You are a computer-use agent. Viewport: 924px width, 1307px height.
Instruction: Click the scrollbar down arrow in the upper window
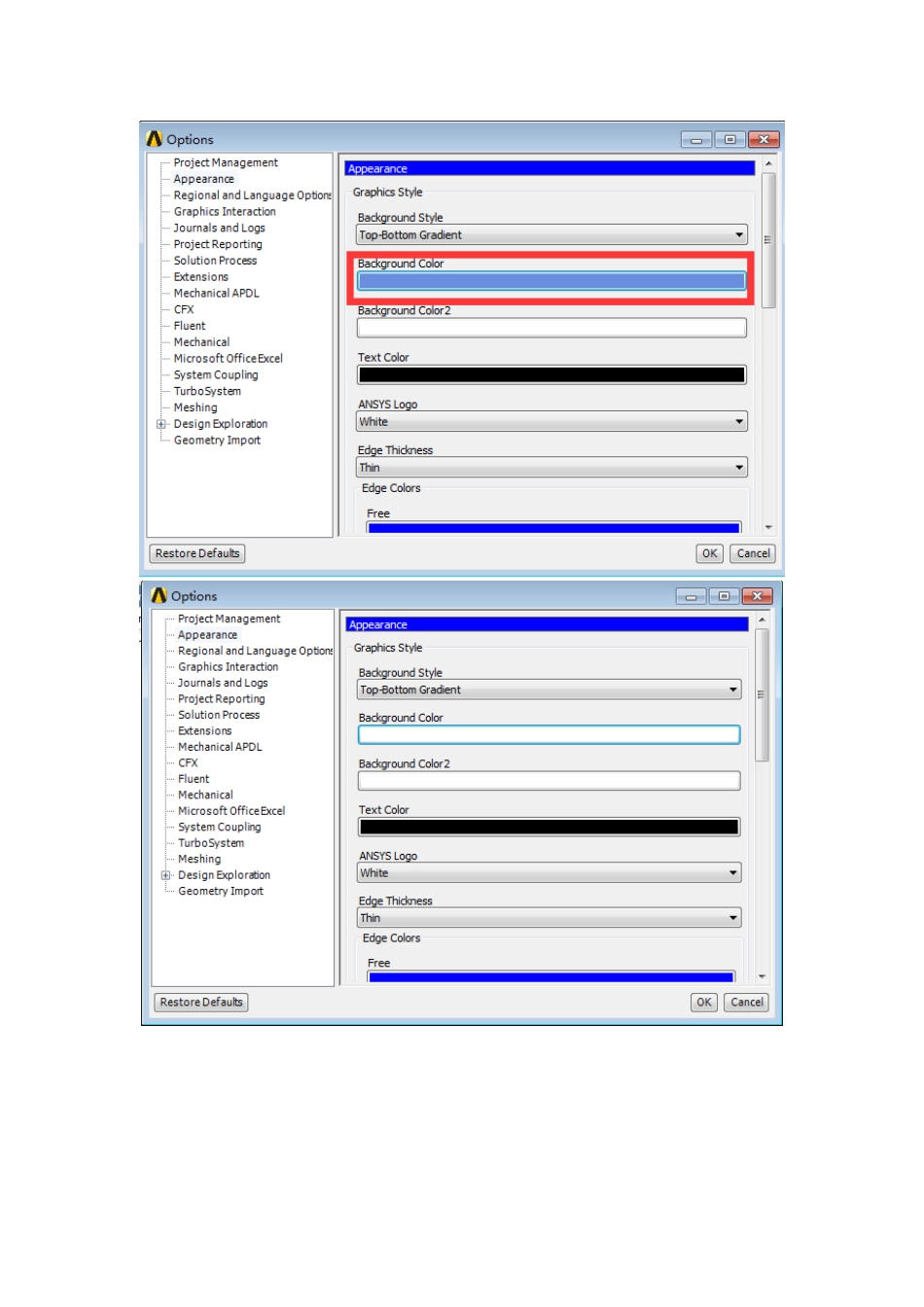[x=768, y=527]
